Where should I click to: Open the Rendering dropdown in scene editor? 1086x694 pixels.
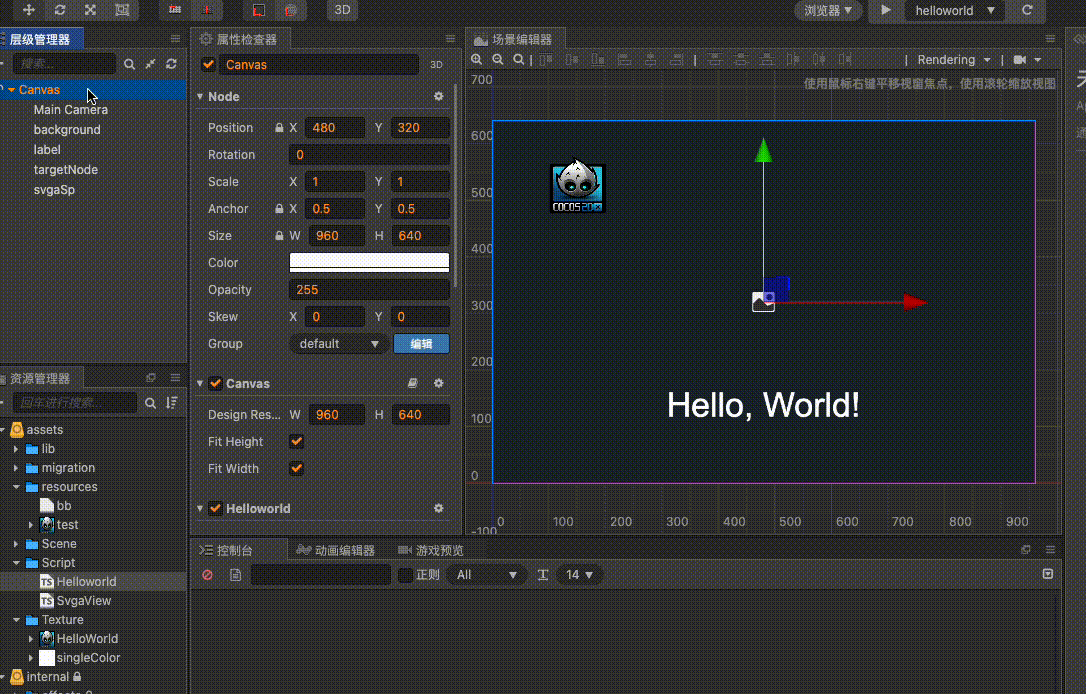pyautogui.click(x=954, y=60)
